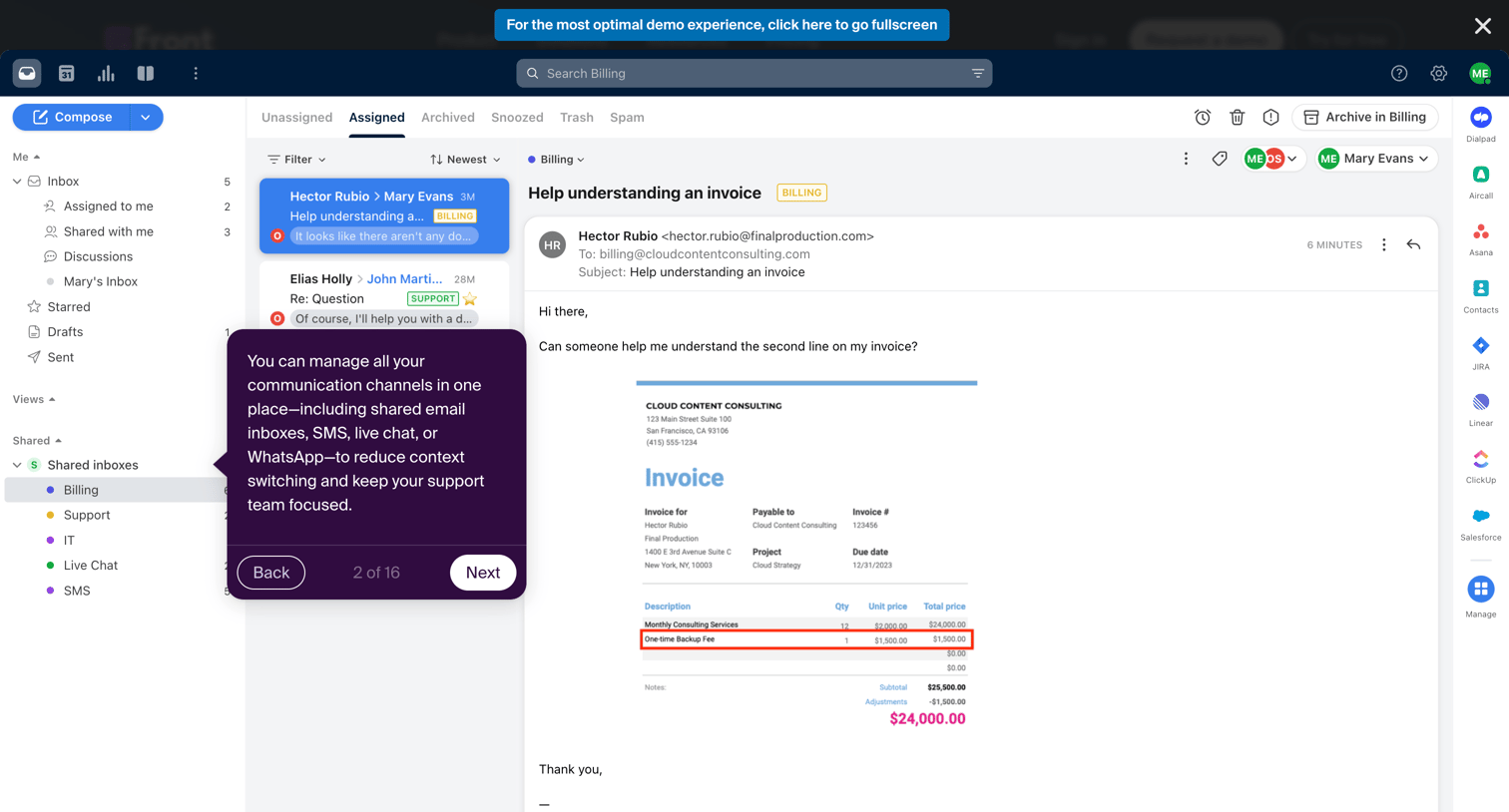This screenshot has width=1509, height=812.
Task: Expand the Compose dropdown arrow
Action: click(x=146, y=118)
